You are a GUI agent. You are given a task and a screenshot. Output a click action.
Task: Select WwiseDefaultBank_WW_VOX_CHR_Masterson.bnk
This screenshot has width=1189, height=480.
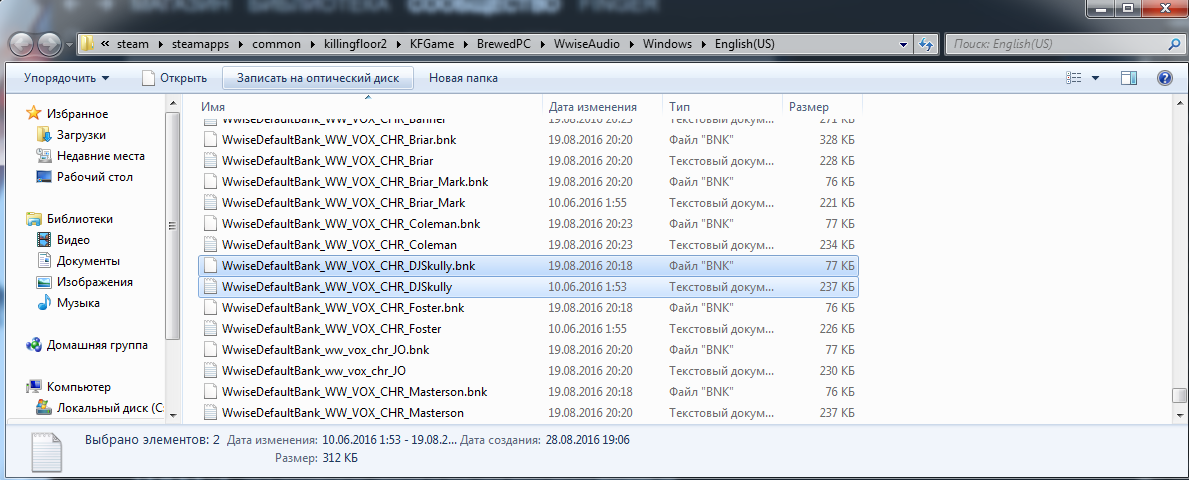(x=529, y=392)
